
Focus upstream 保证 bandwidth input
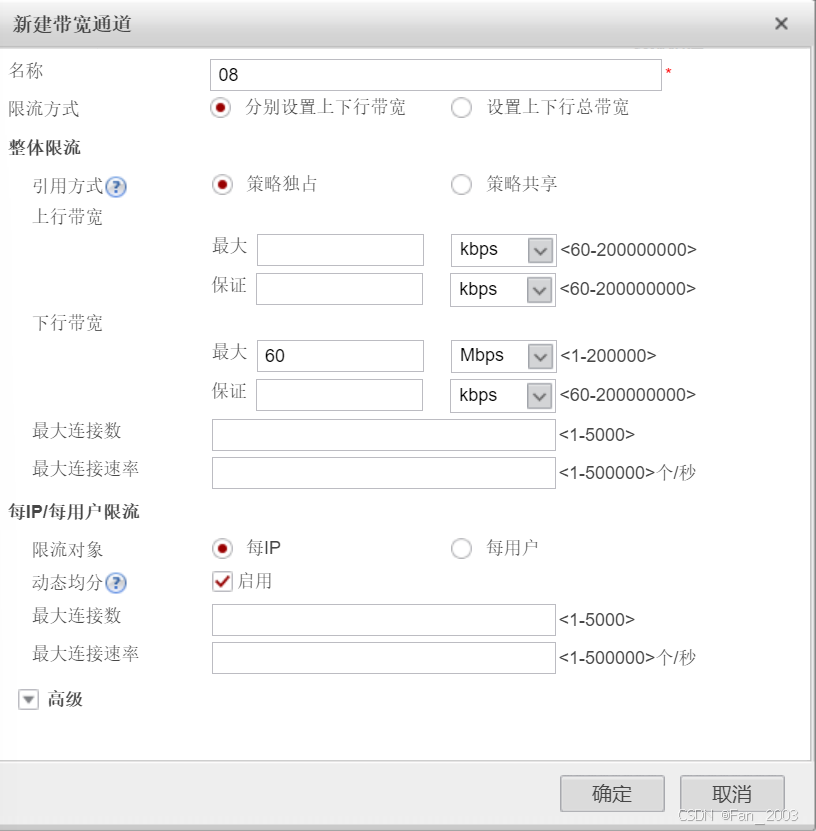[339, 289]
